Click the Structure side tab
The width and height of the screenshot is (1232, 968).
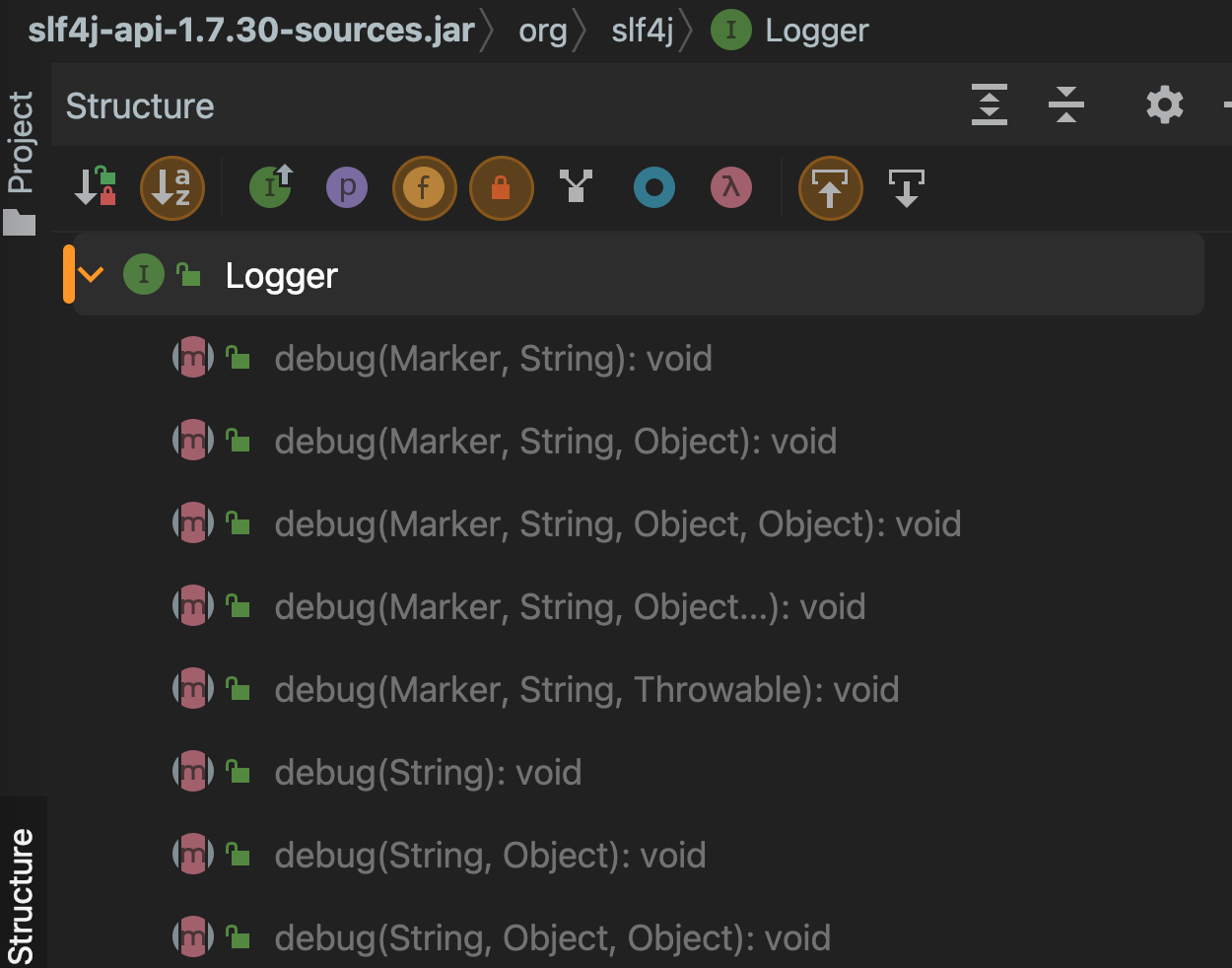pyautogui.click(x=21, y=892)
